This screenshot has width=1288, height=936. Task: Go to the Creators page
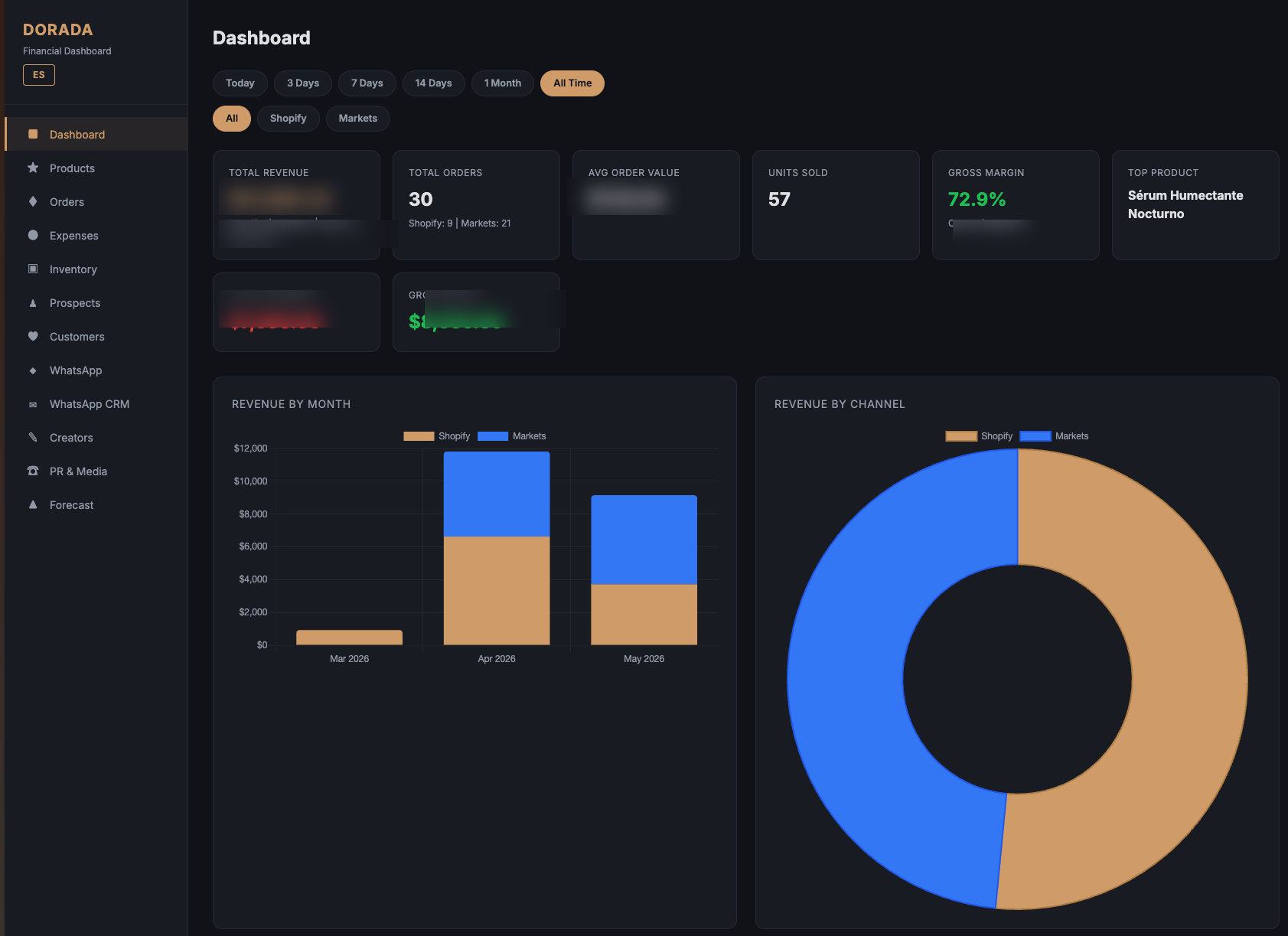(x=96, y=438)
